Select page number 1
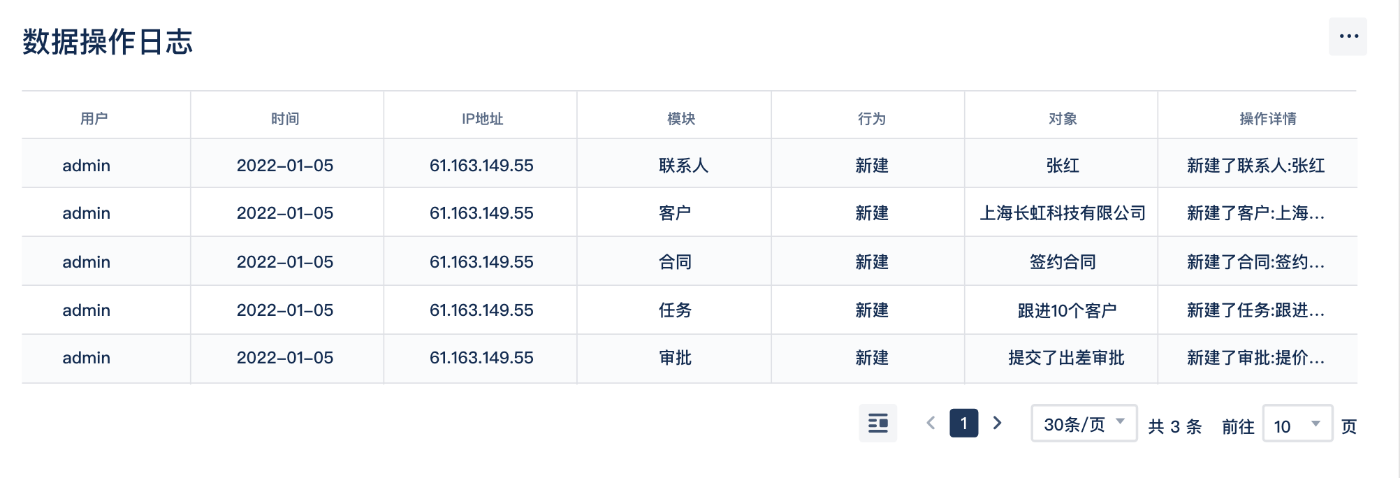This screenshot has height=484, width=1400. coord(963,423)
